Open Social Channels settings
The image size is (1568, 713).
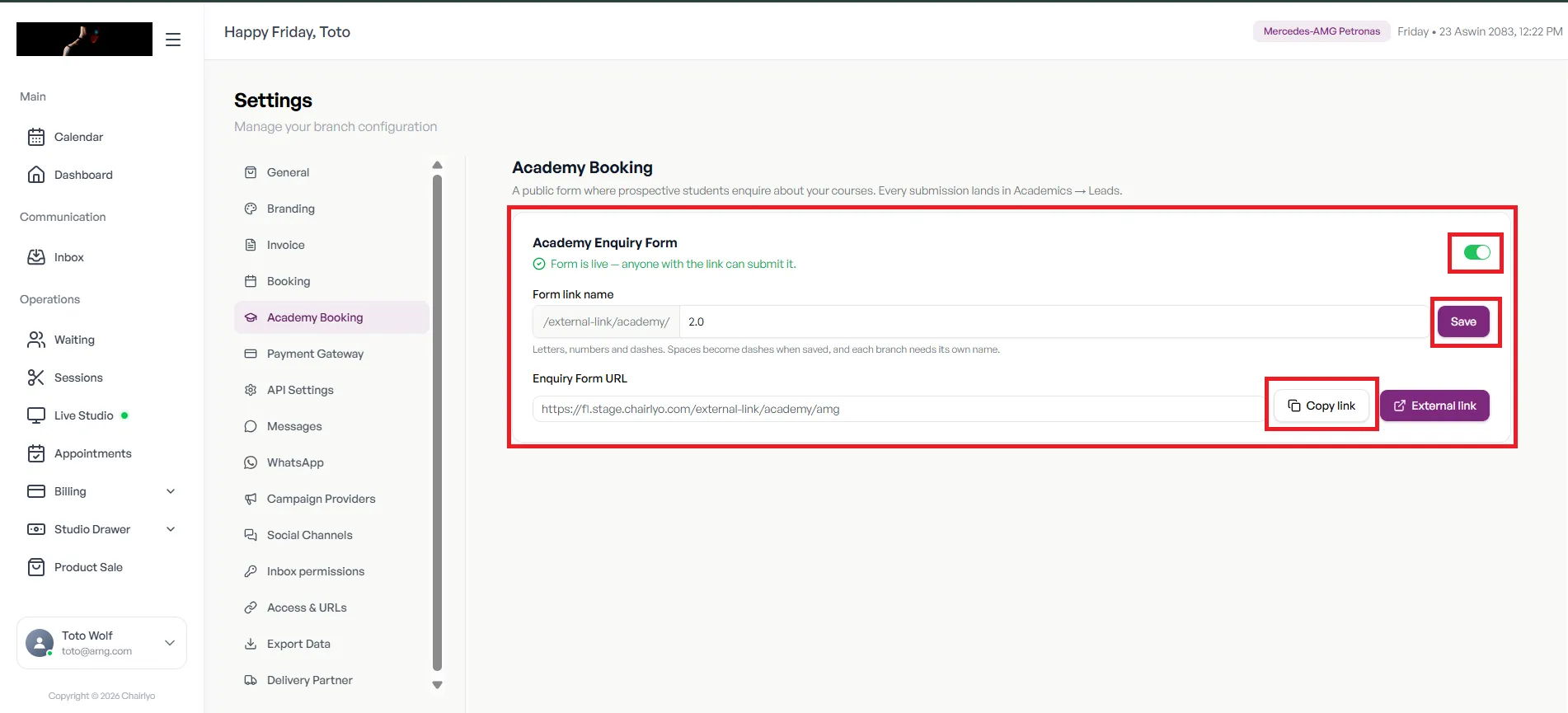pyautogui.click(x=331, y=535)
